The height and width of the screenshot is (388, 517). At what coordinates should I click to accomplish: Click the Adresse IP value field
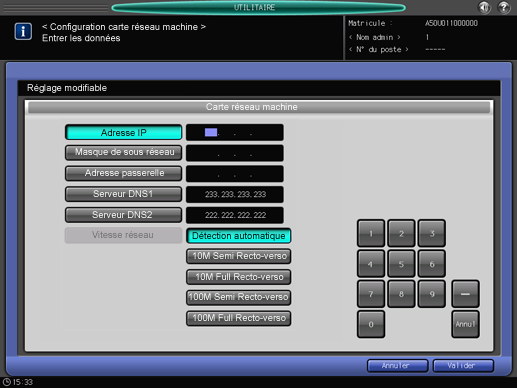[235, 132]
